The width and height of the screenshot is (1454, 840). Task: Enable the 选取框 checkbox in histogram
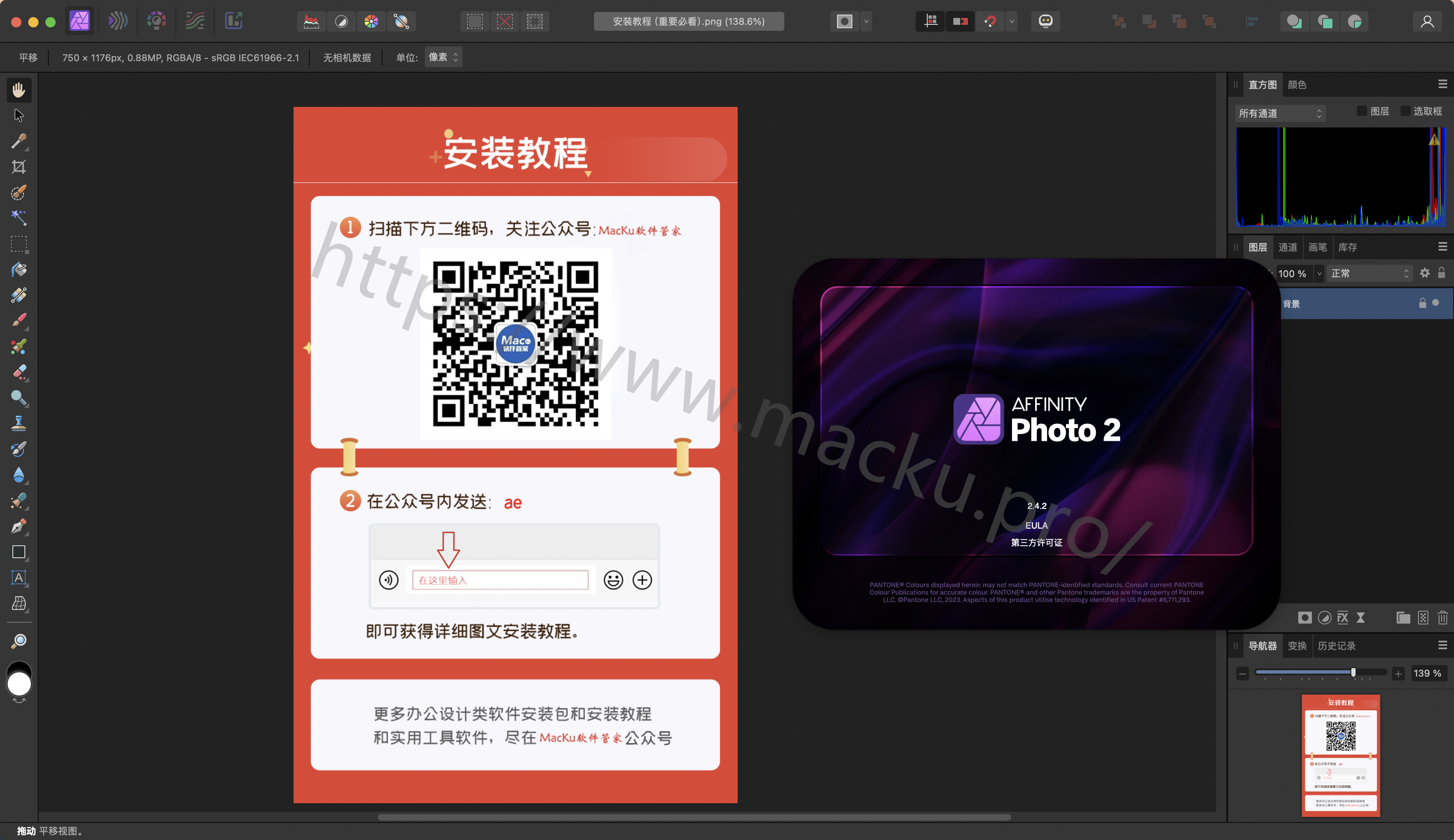click(1406, 111)
